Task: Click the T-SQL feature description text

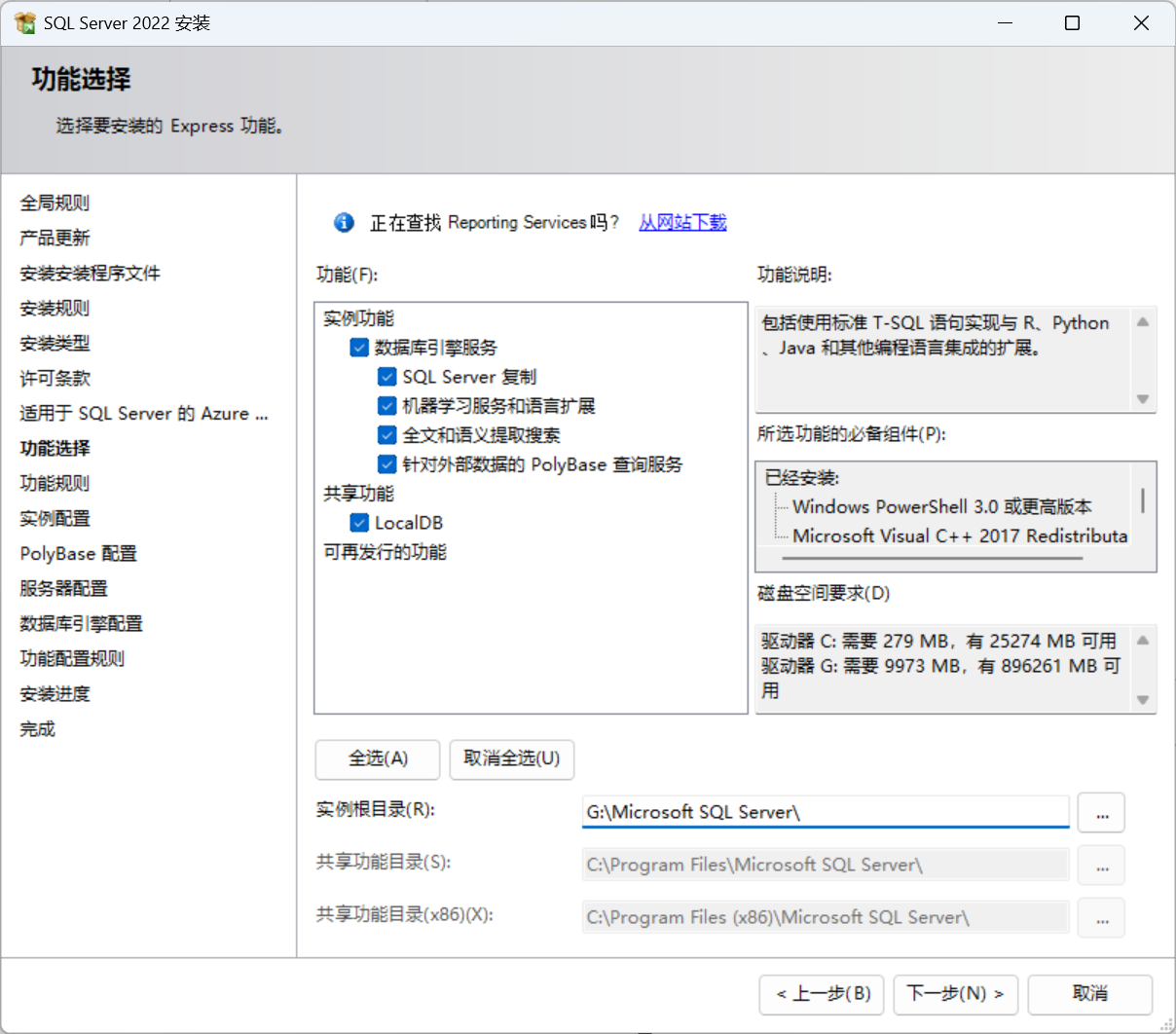Action: click(936, 335)
